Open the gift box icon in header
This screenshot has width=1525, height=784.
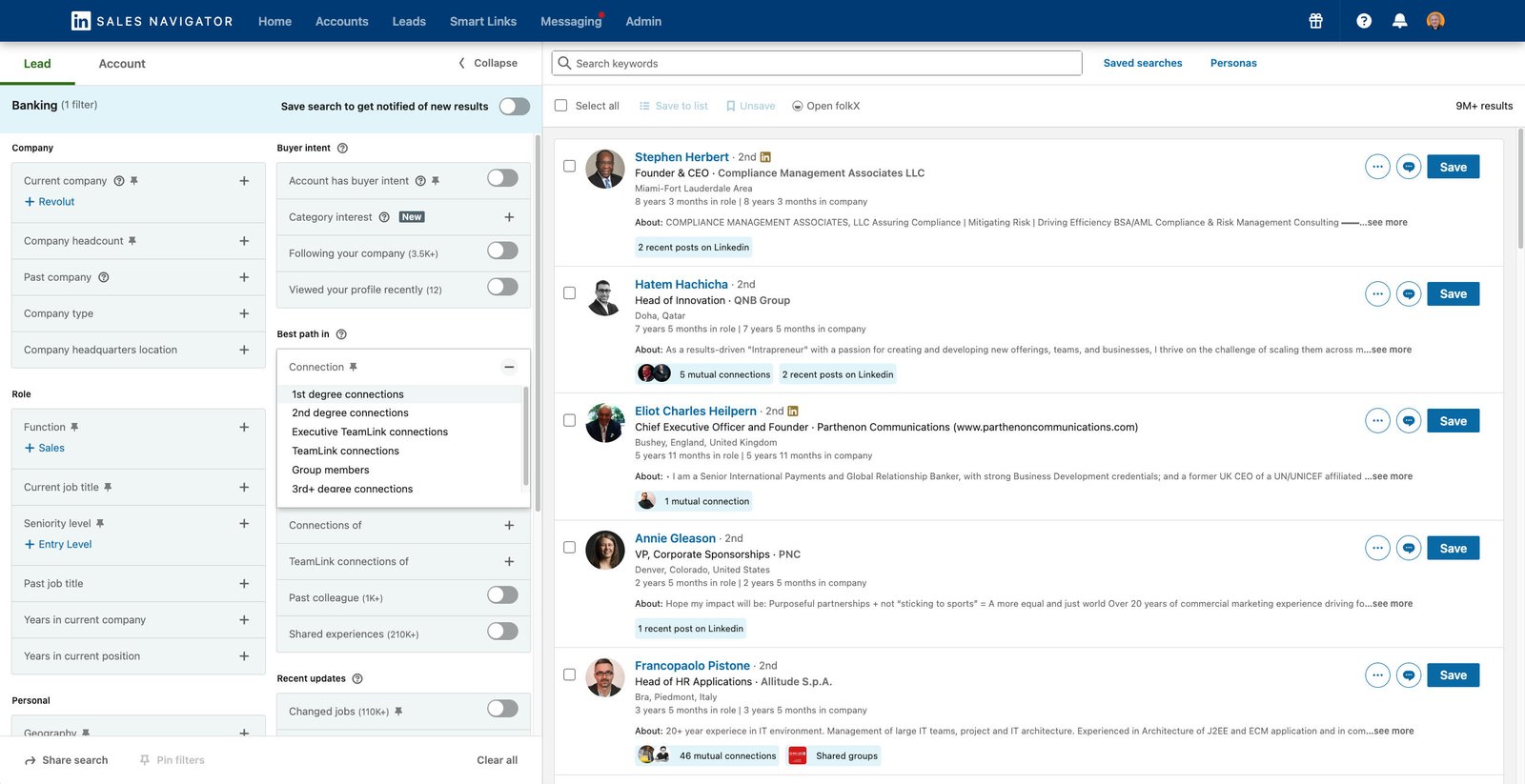[1315, 21]
